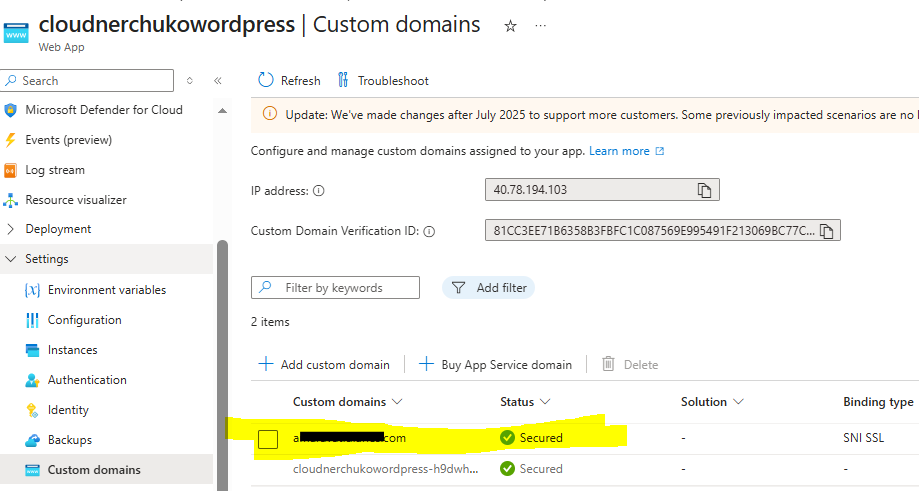Sort by Status column
This screenshot has width=919, height=491.
525,402
